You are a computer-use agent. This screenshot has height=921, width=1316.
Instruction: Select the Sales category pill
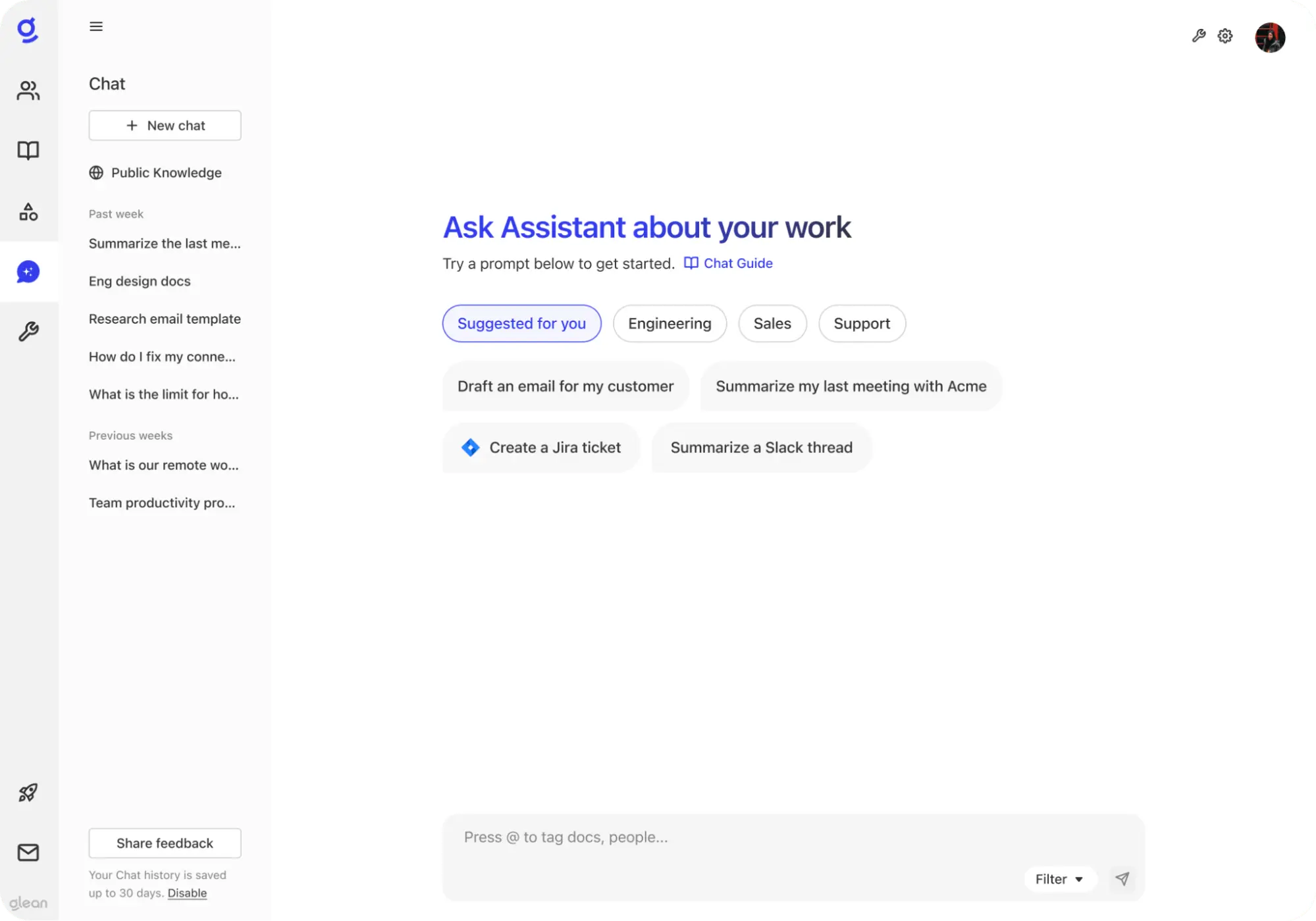(x=772, y=323)
